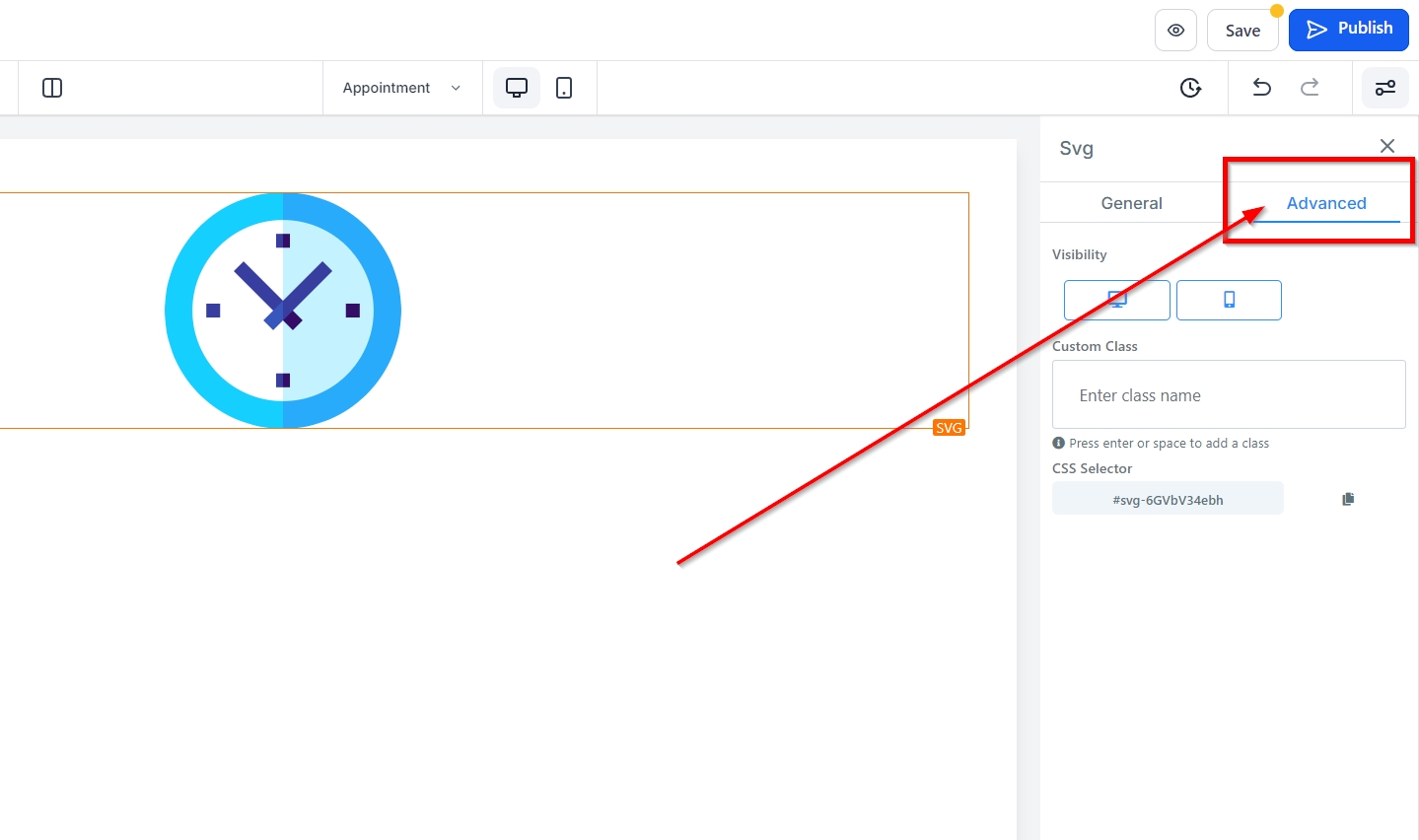Screen dimensions: 1419x840
Task: Toggle mobile visibility for the SVG
Action: pos(1229,300)
